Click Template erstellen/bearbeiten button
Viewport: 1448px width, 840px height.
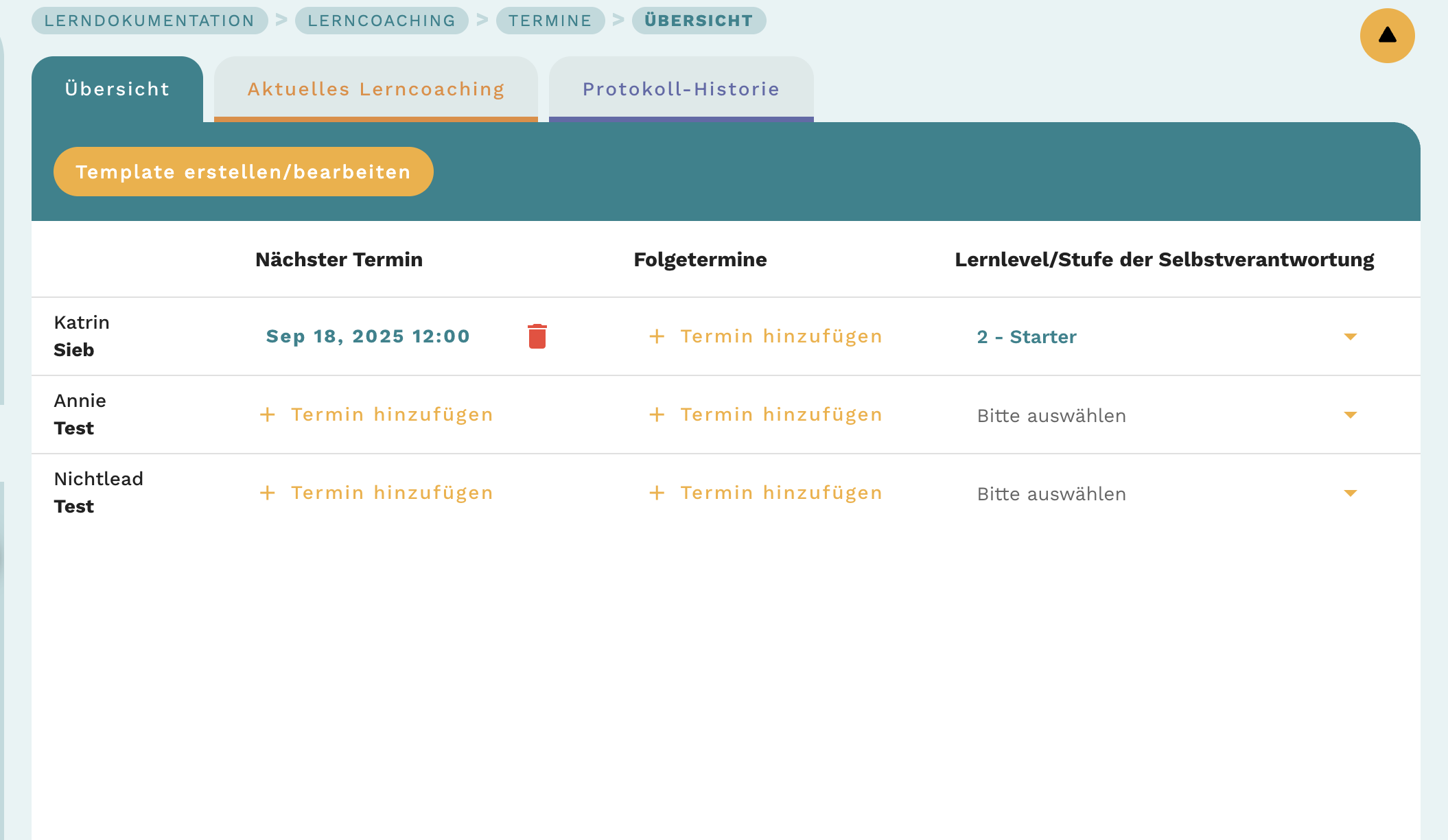[243, 172]
